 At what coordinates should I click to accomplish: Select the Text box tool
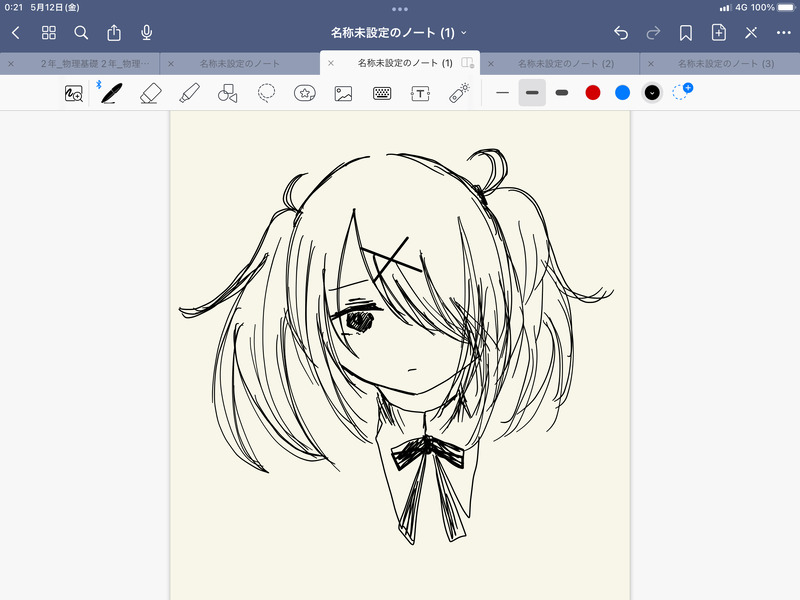coord(420,93)
